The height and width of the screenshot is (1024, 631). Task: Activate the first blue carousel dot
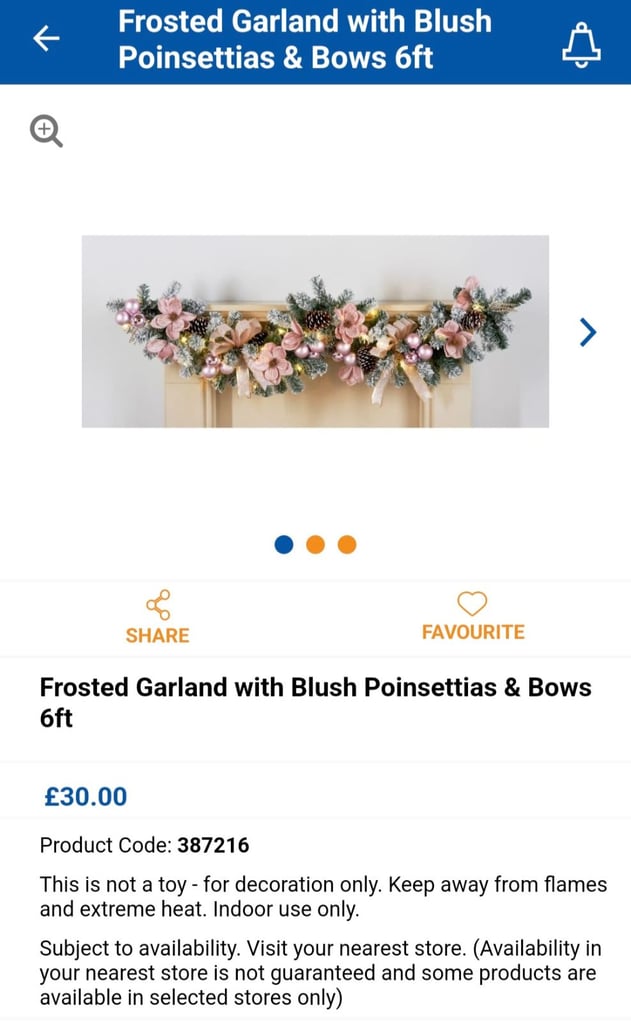tap(285, 544)
